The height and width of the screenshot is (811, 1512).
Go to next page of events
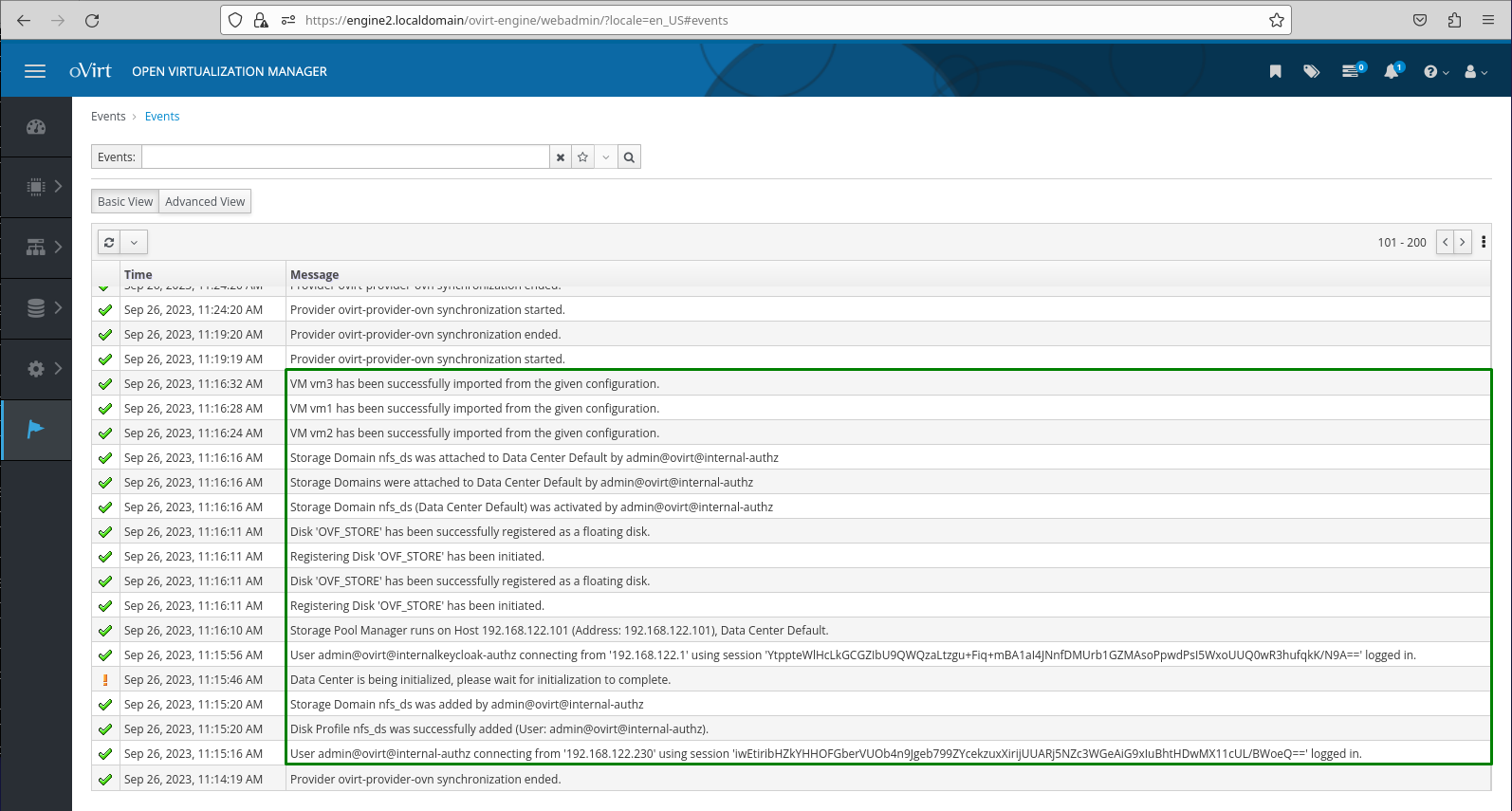(x=1463, y=243)
